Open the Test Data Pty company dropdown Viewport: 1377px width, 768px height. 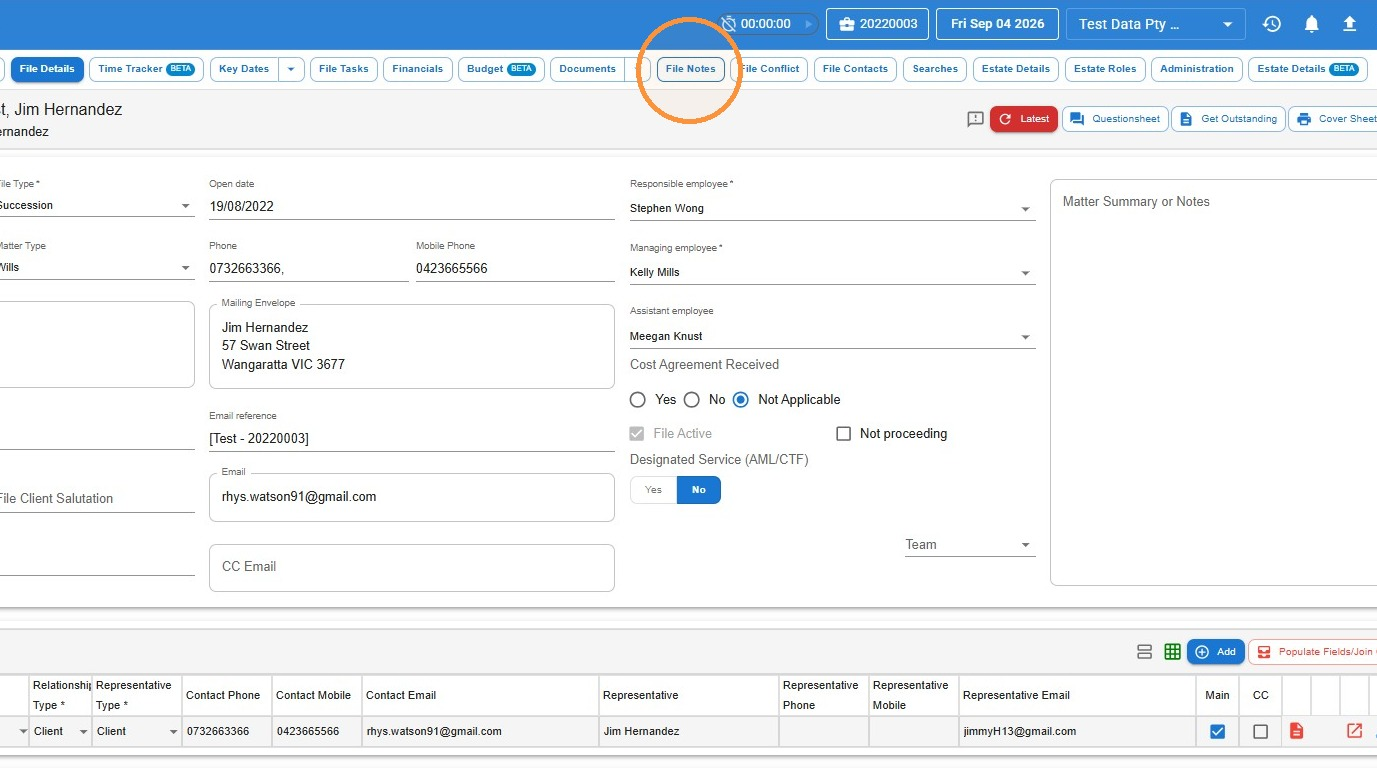point(1156,24)
